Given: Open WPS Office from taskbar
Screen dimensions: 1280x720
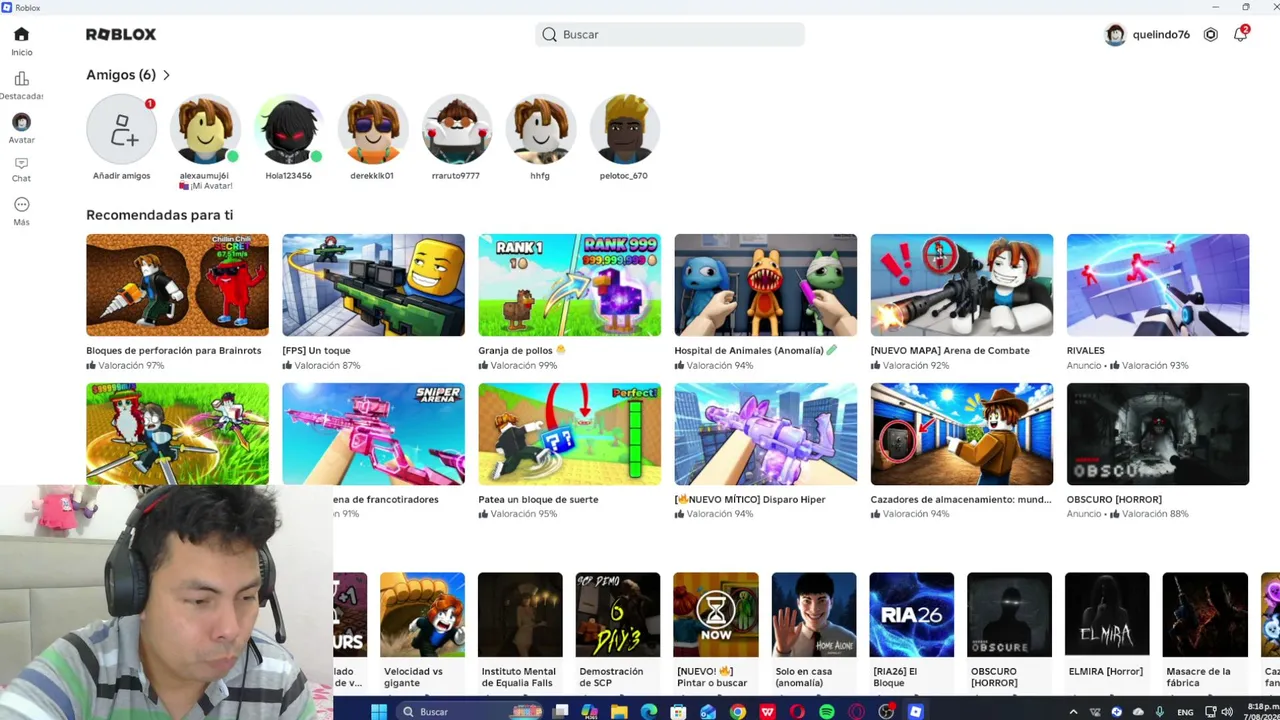Looking at the screenshot, I should [x=768, y=712].
